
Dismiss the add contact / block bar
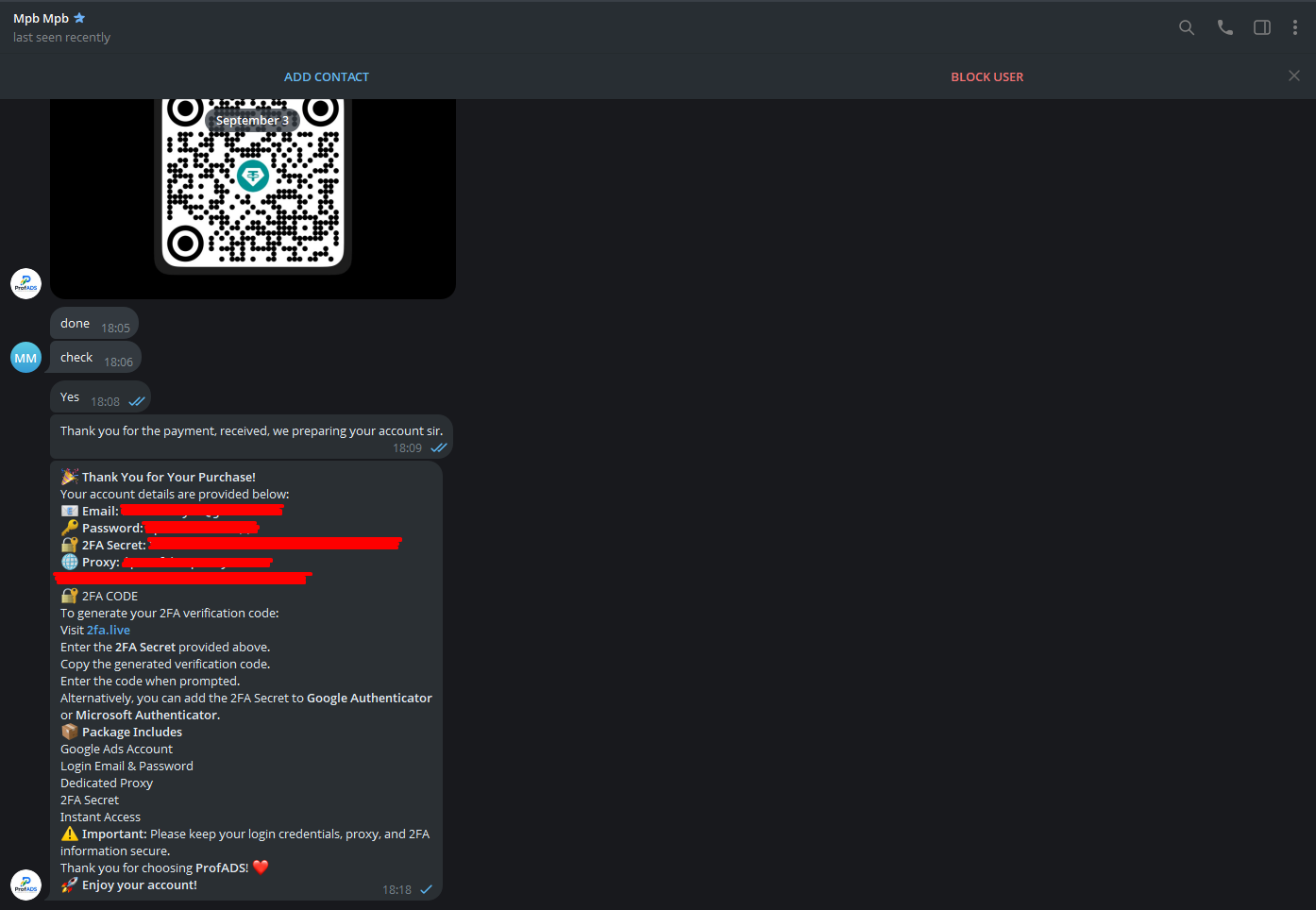pos(1294,76)
